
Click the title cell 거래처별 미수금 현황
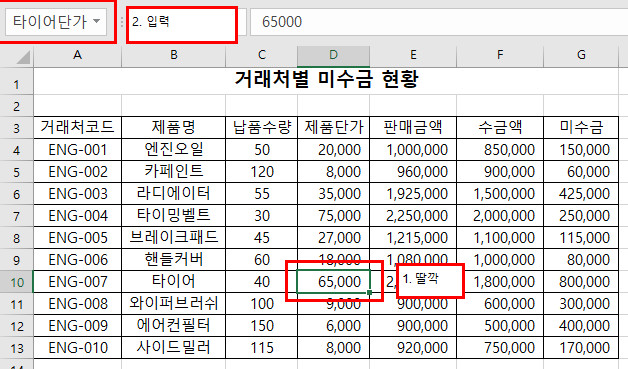point(326,79)
